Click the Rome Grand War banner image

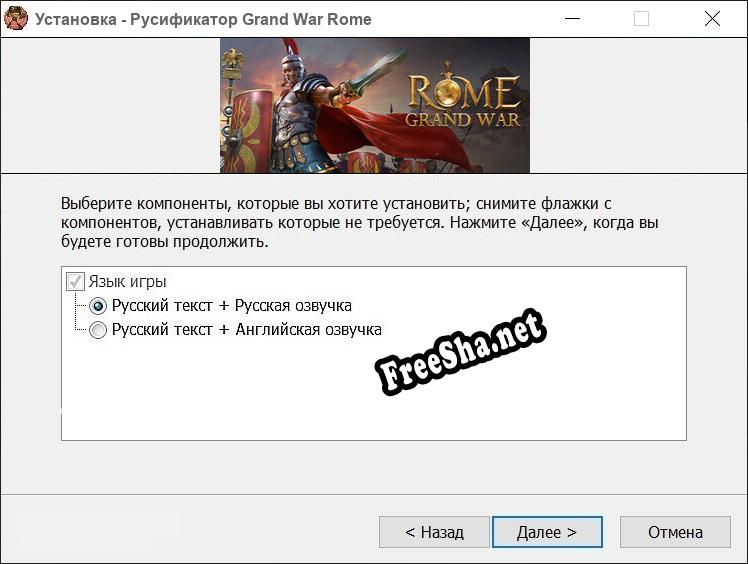374,105
